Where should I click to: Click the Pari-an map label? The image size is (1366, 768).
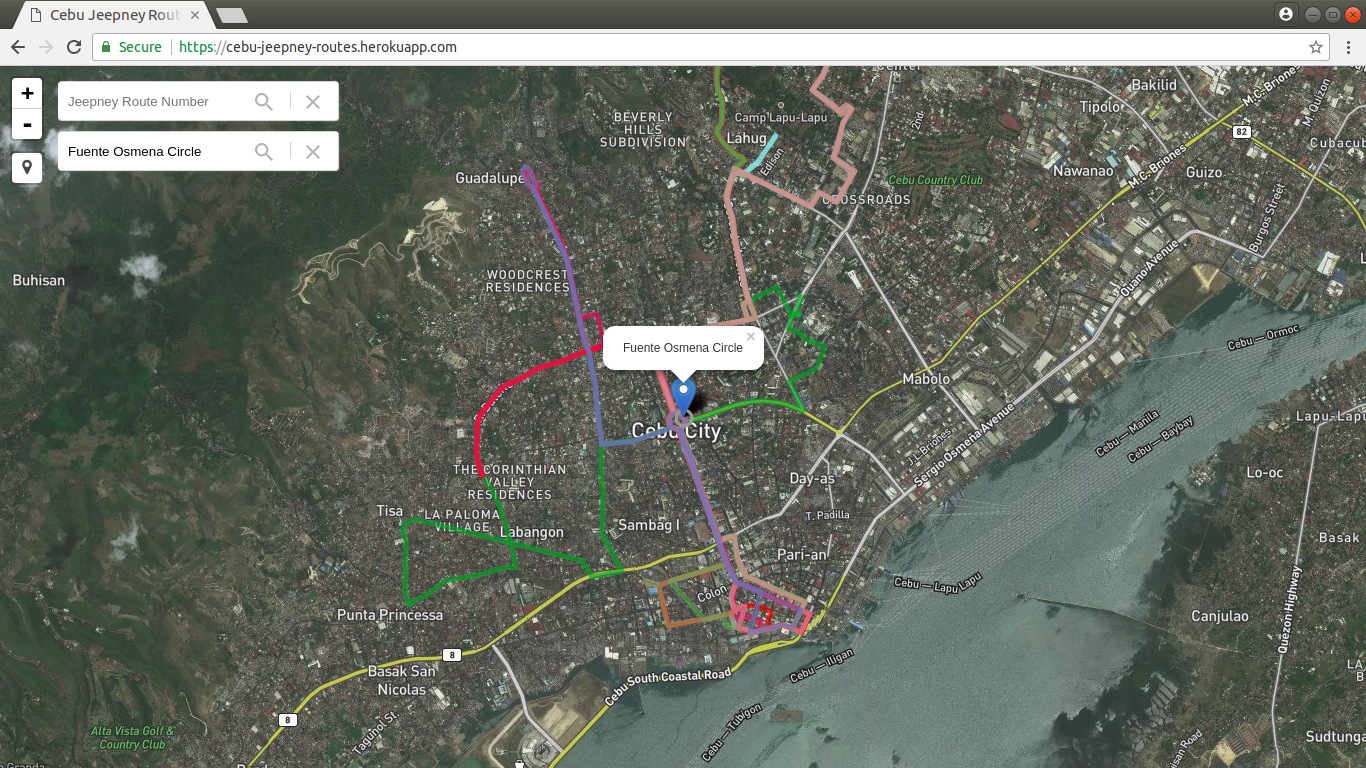[x=802, y=554]
